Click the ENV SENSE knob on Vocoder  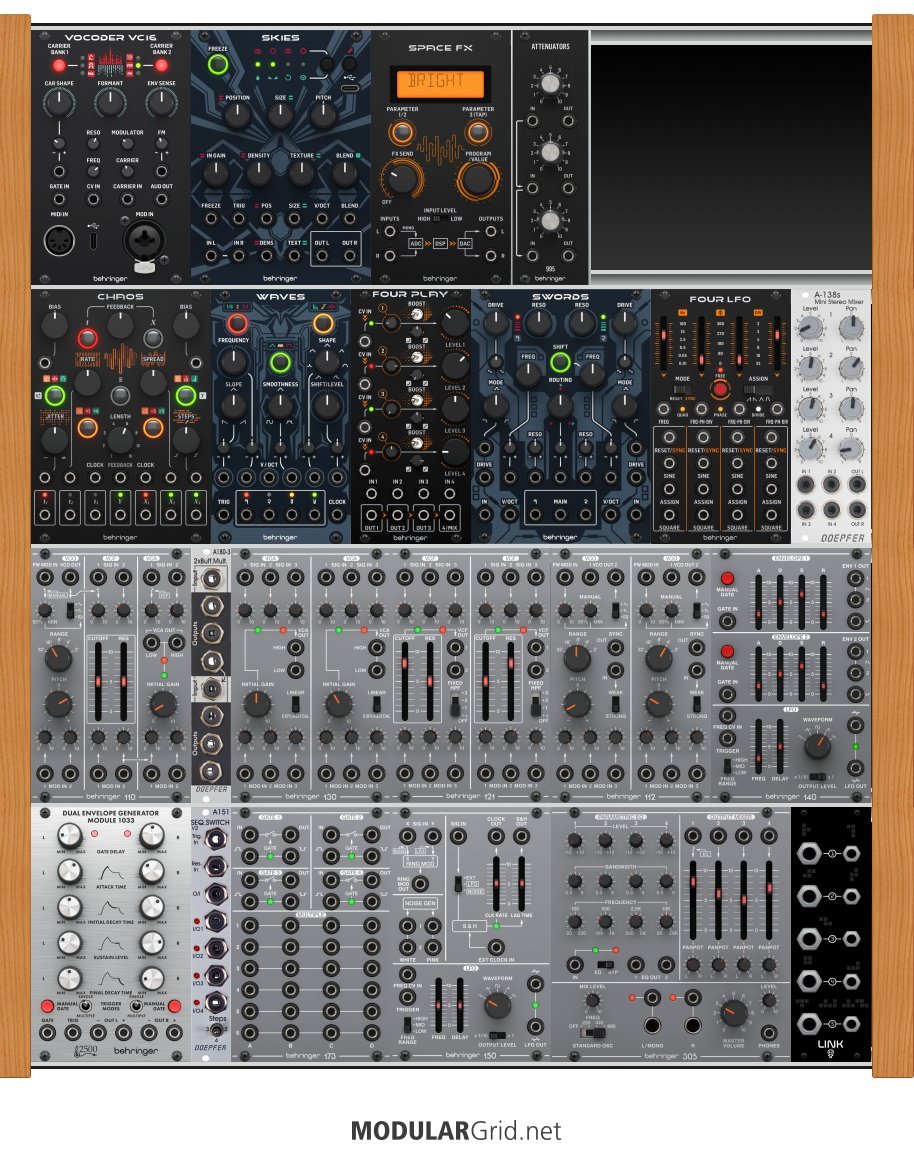(x=161, y=103)
